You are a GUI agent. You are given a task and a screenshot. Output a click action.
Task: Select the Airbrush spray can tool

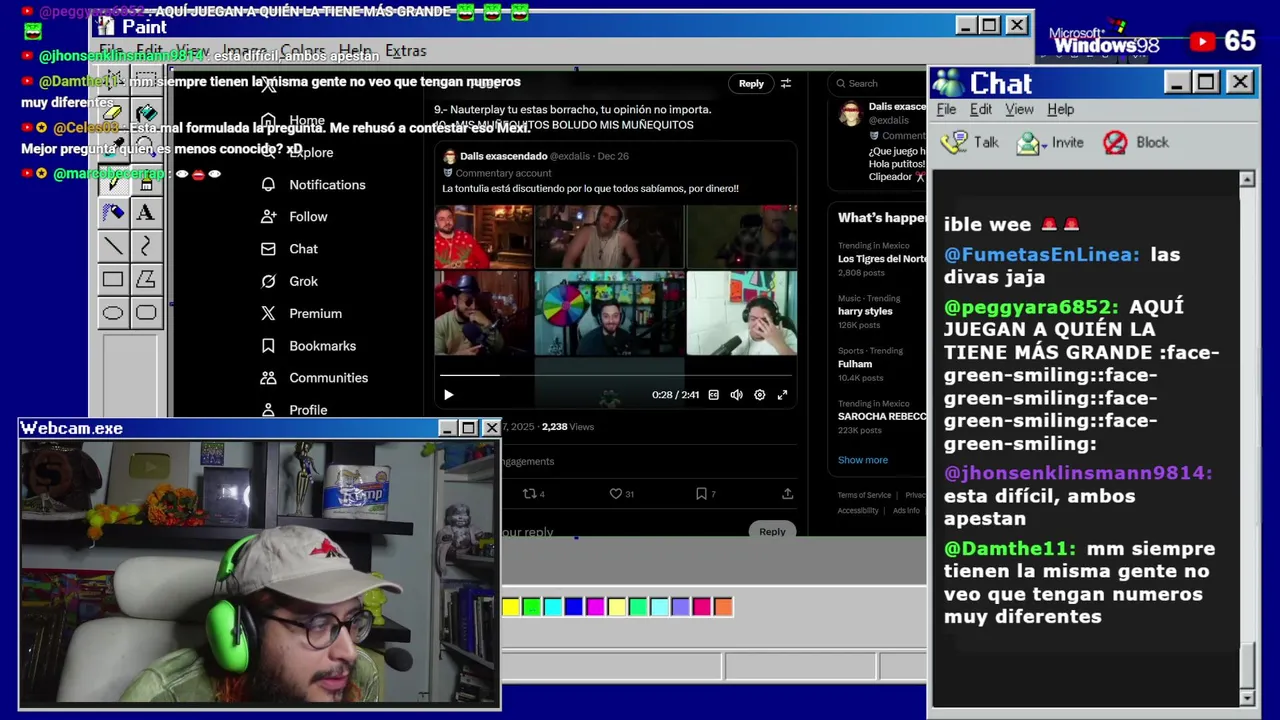point(113,212)
